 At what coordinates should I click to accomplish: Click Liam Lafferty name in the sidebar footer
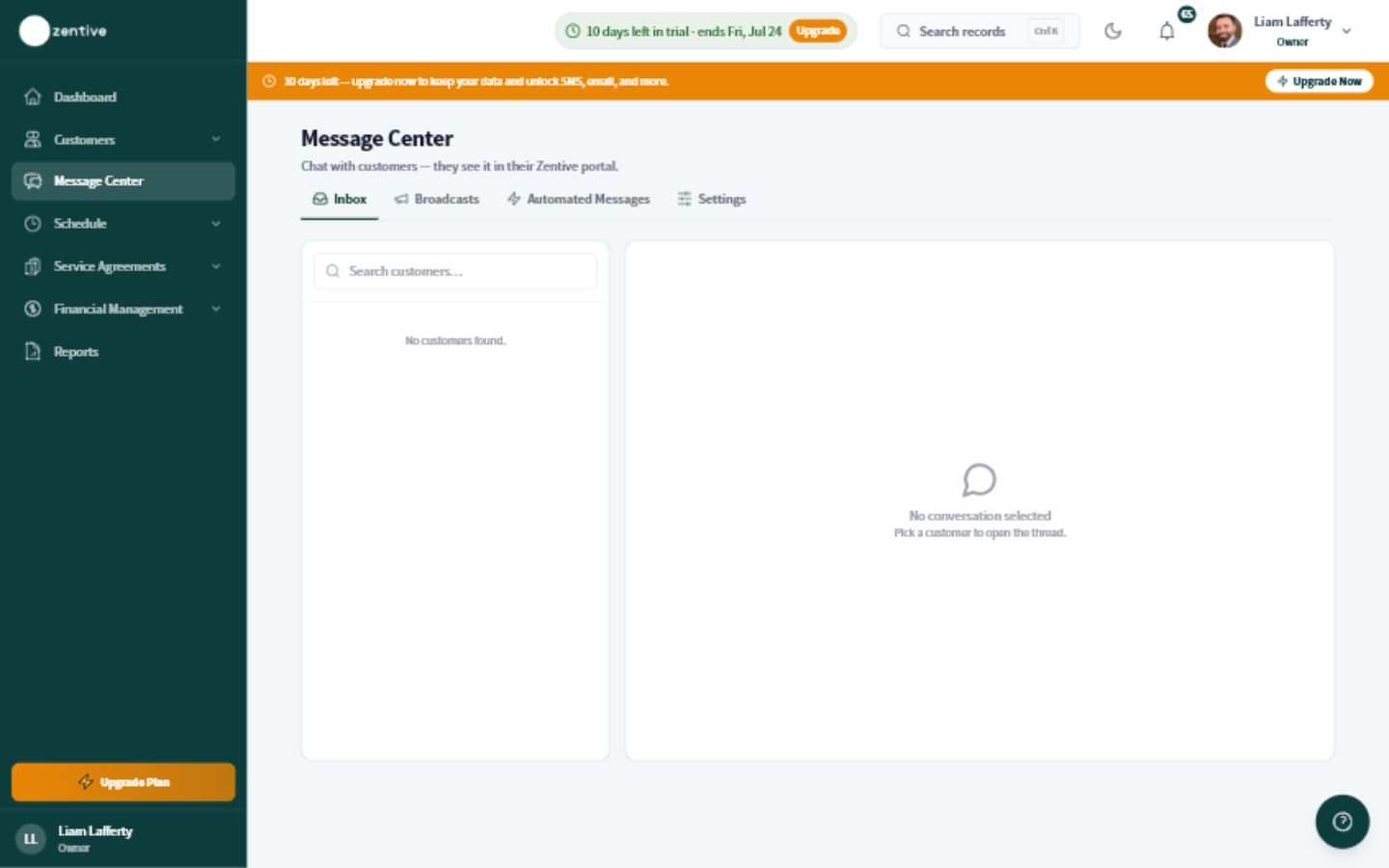[95, 830]
